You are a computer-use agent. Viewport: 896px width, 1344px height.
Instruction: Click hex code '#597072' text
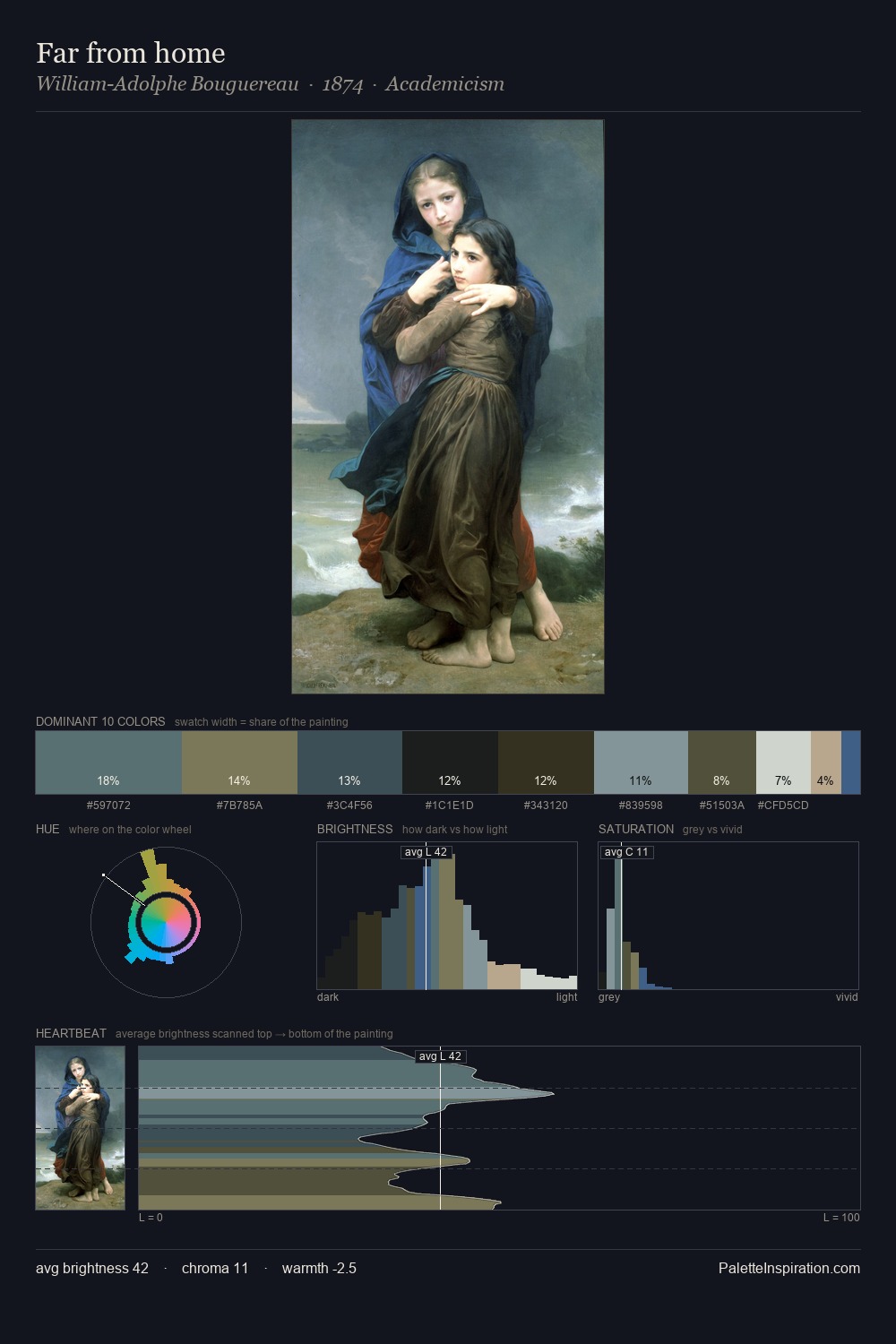[108, 805]
